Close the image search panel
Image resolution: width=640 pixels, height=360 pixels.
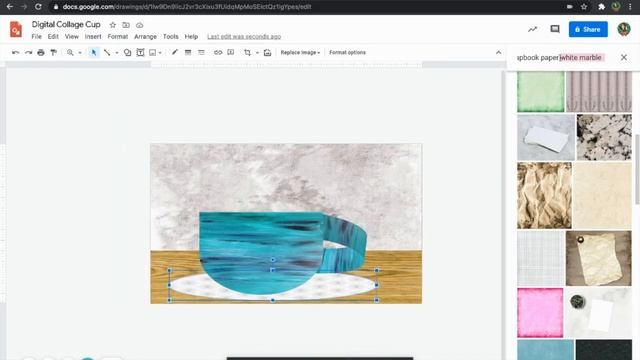pos(624,58)
